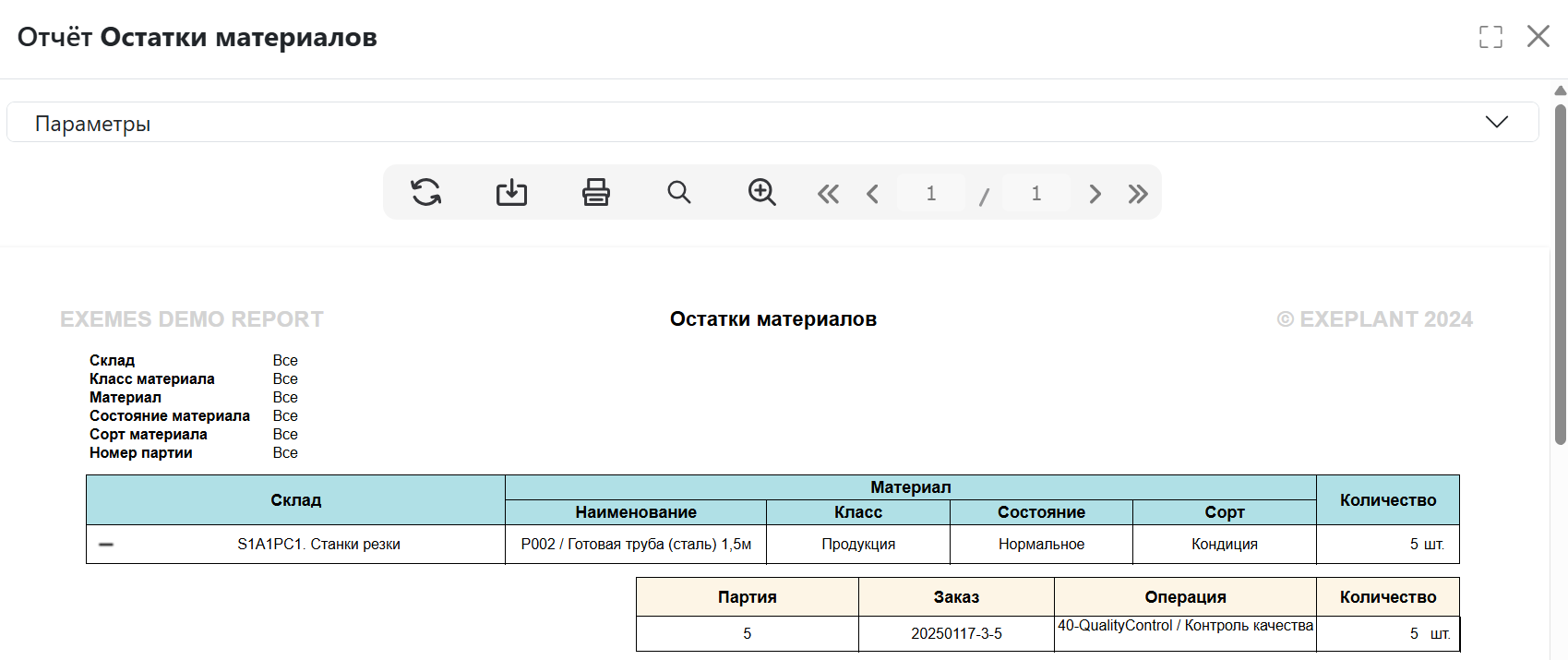Toggle fullscreen mode for the report

click(x=1490, y=37)
